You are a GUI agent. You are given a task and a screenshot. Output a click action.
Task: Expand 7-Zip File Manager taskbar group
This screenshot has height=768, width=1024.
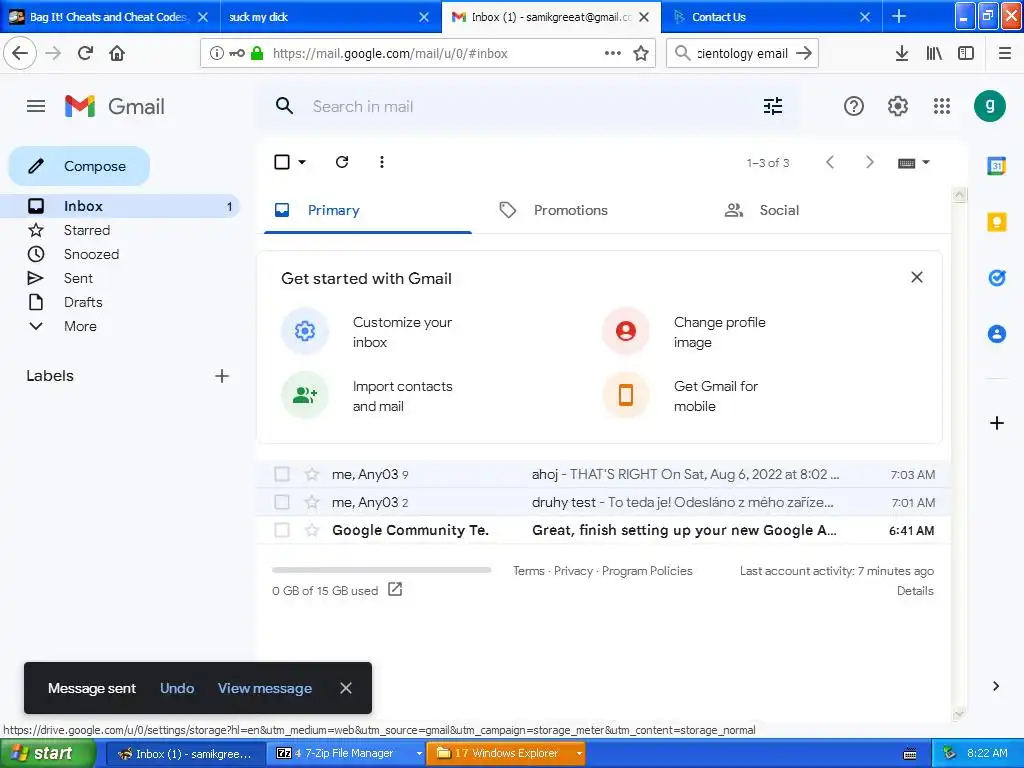tap(419, 753)
